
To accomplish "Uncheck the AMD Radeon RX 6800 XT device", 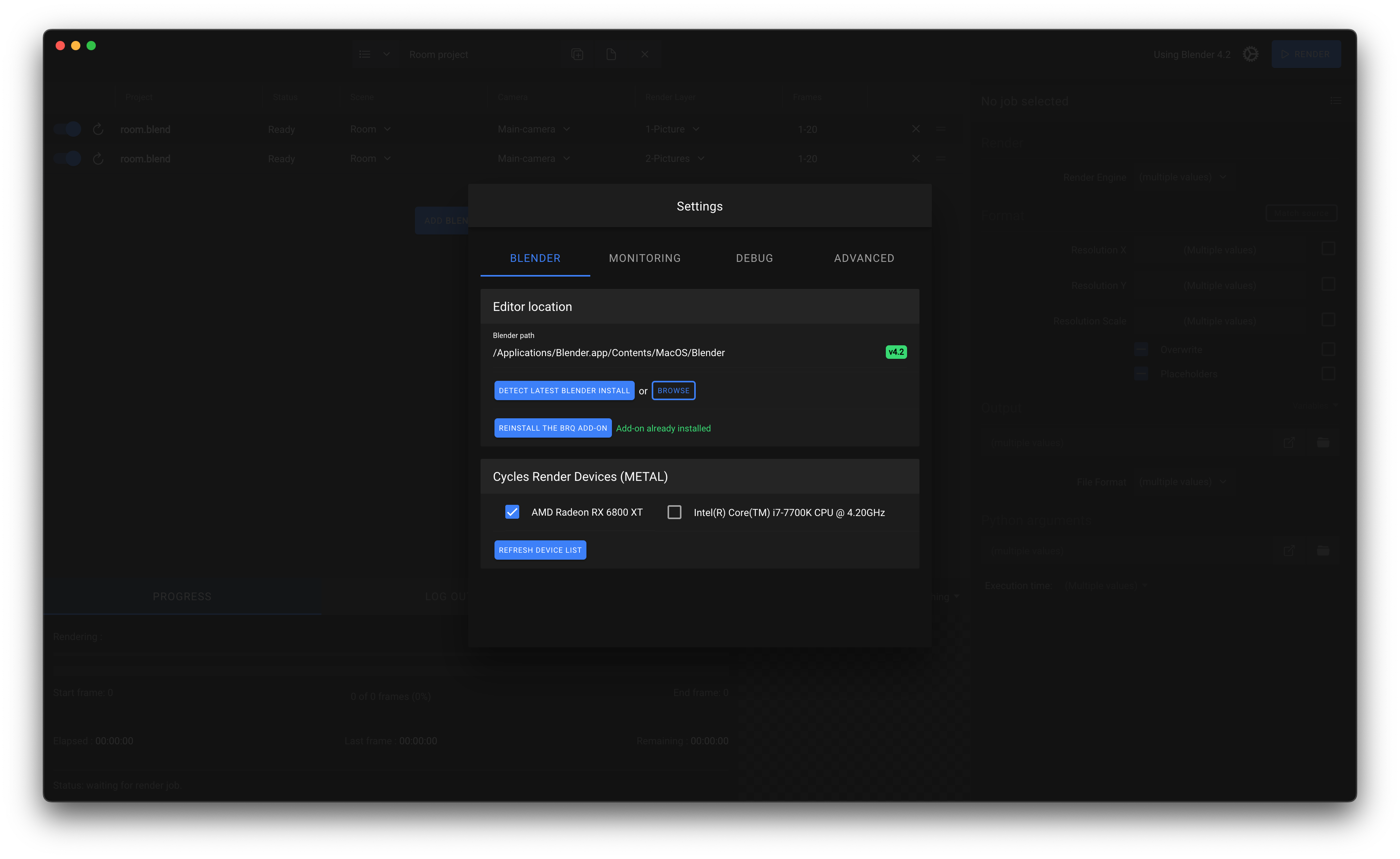I will (x=512, y=512).
